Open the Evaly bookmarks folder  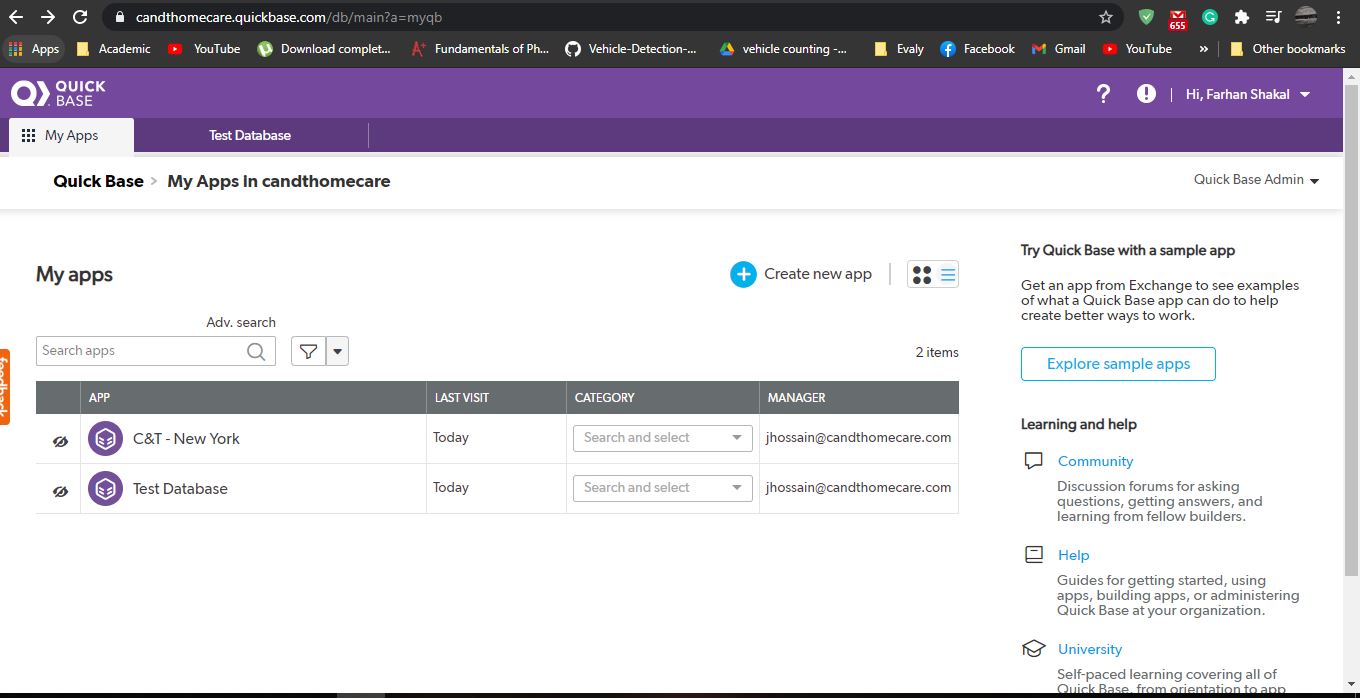point(898,48)
